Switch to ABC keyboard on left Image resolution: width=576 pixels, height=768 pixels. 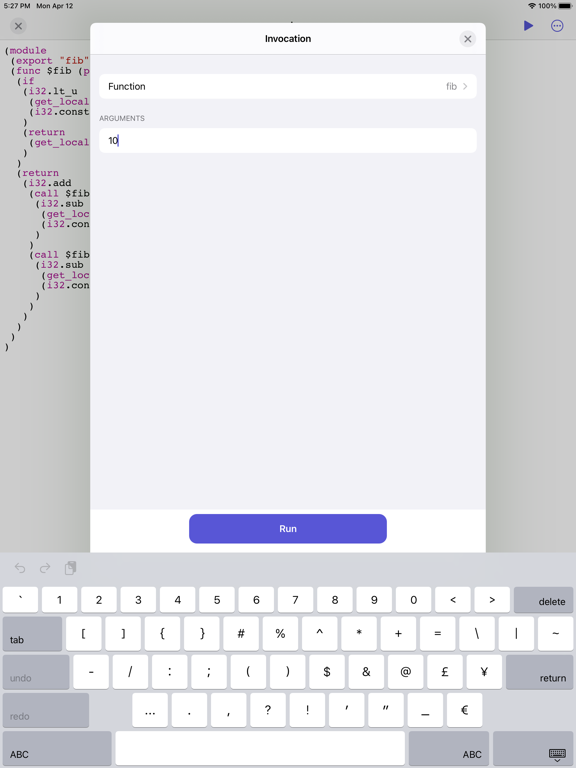pyautogui.click(x=57, y=748)
